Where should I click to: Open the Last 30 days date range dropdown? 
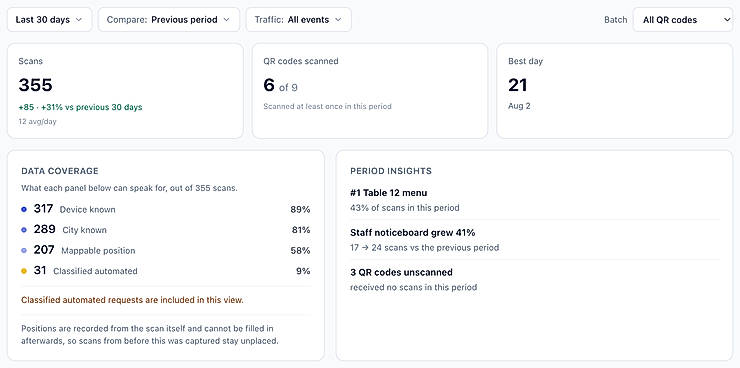pos(50,20)
